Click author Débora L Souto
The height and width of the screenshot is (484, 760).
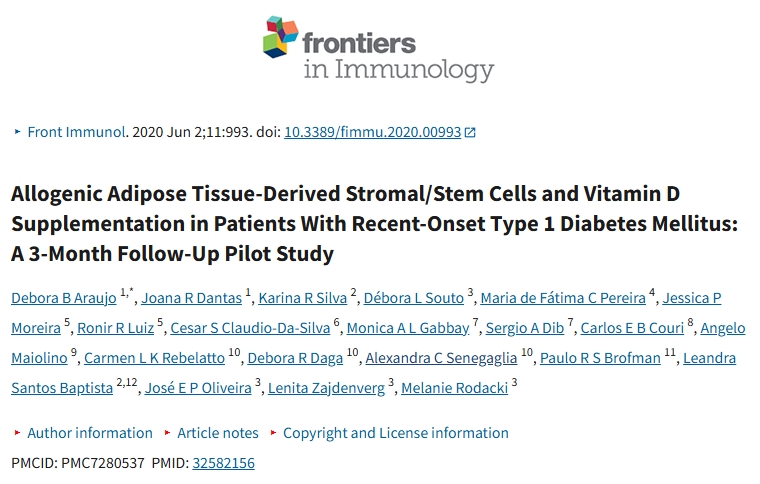click(413, 298)
